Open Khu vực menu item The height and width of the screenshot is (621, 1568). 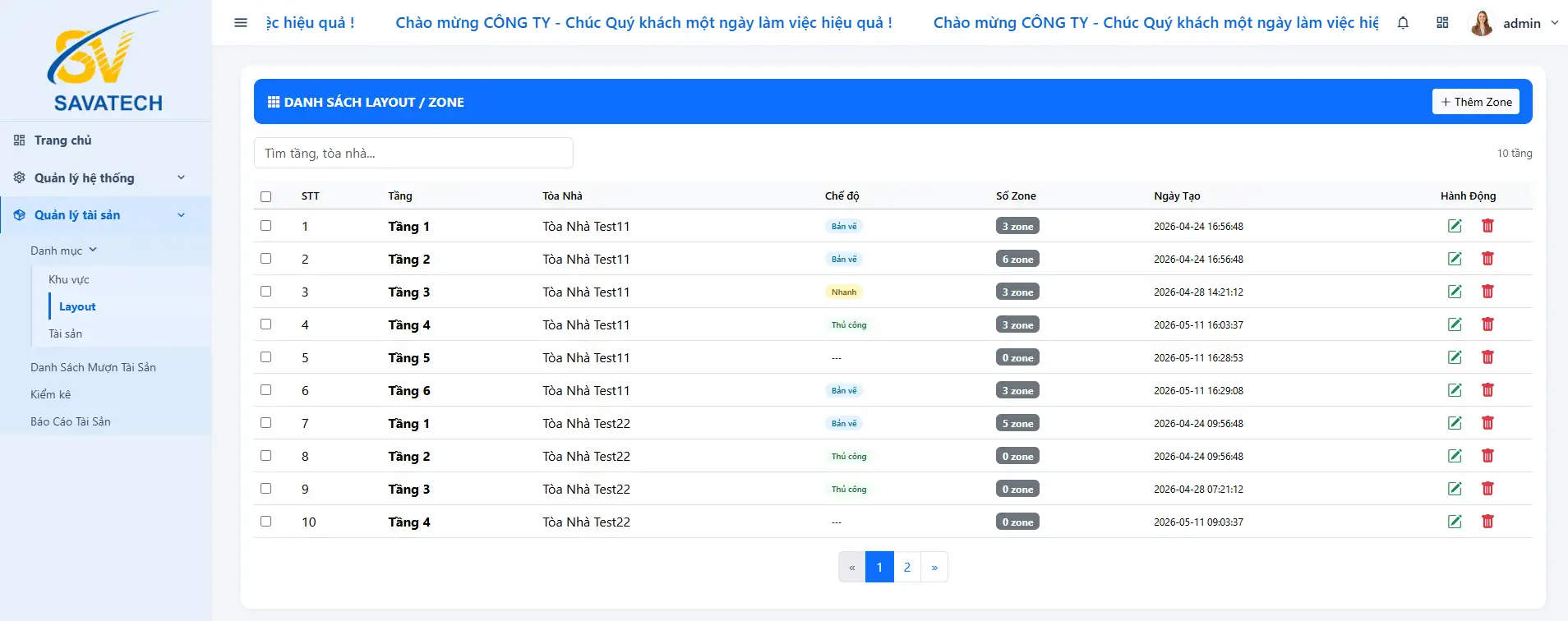click(69, 279)
